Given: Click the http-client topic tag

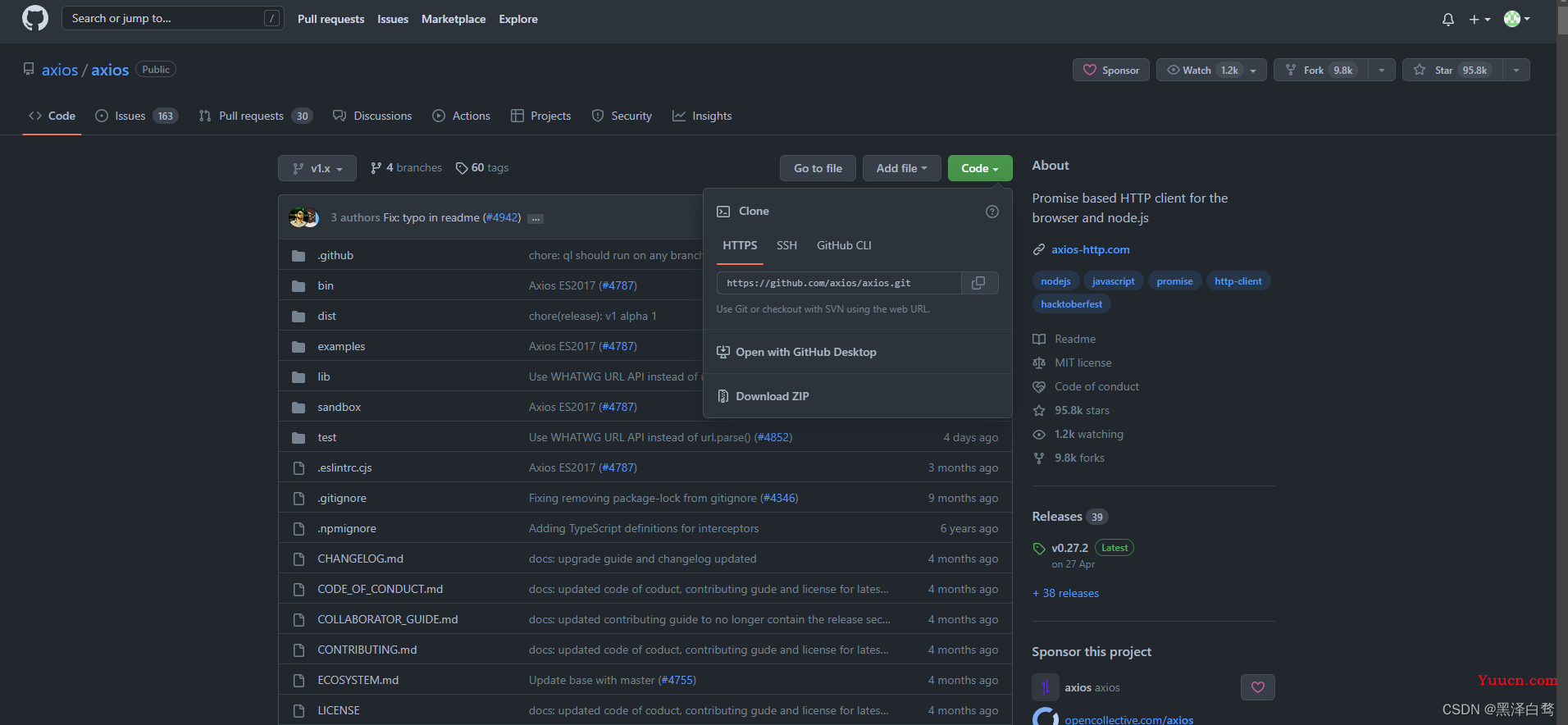Looking at the screenshot, I should (x=1238, y=281).
